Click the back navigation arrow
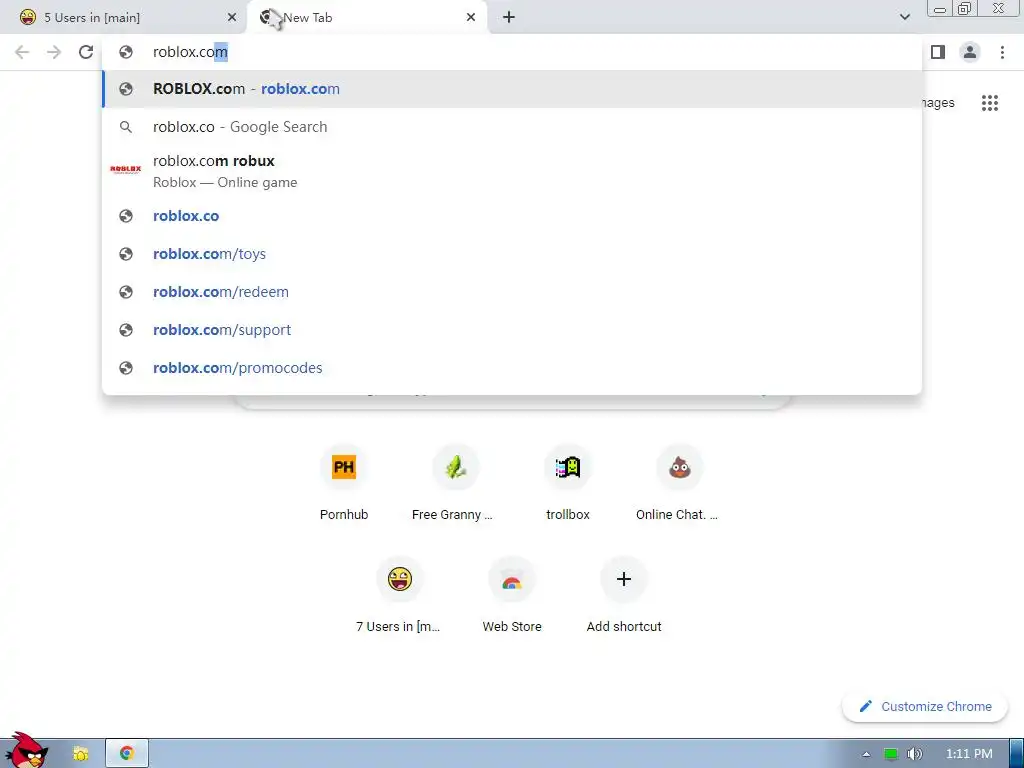The image size is (1024, 768). click(22, 52)
